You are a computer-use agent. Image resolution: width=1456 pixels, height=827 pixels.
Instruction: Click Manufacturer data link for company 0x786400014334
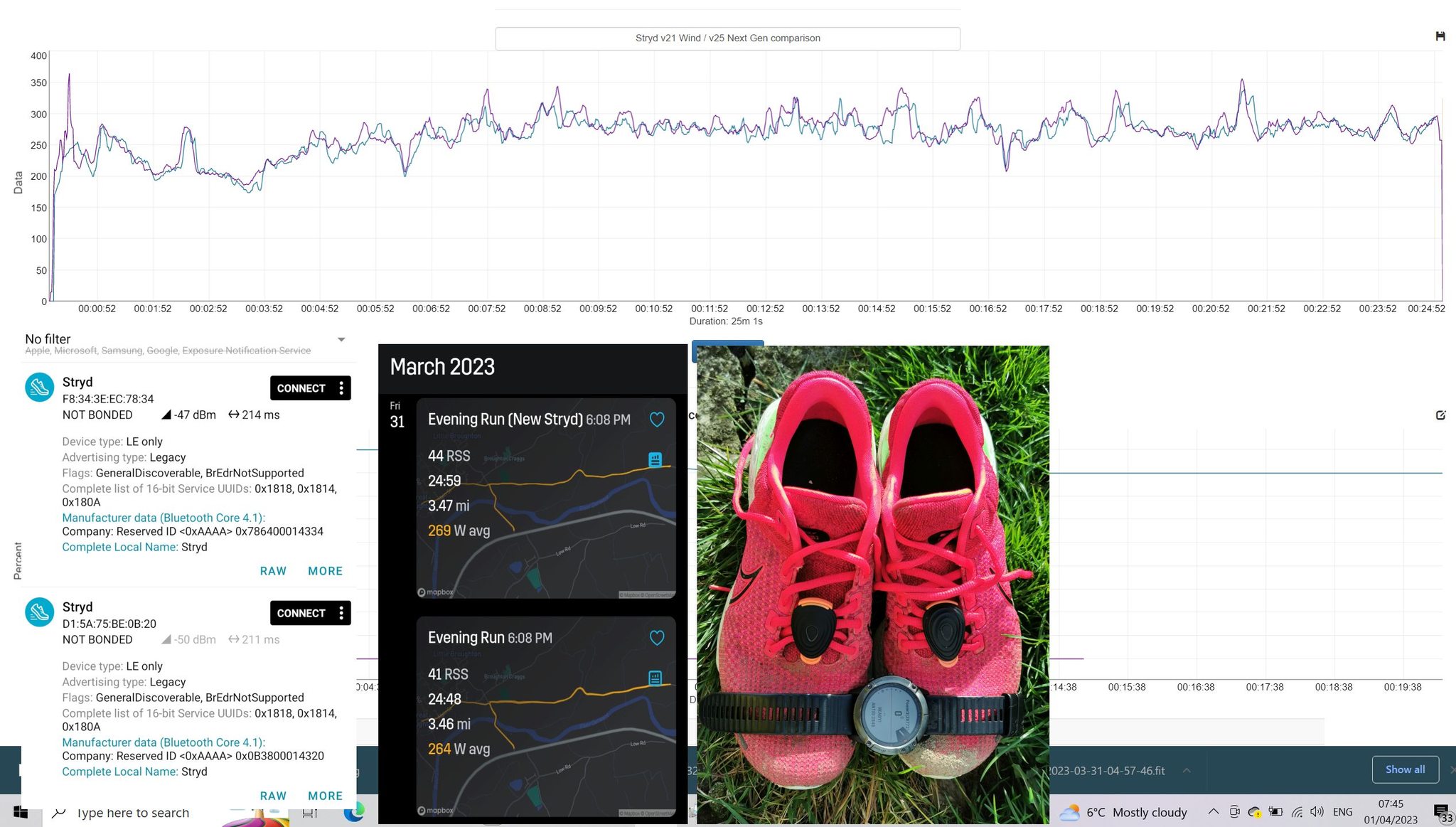point(164,518)
